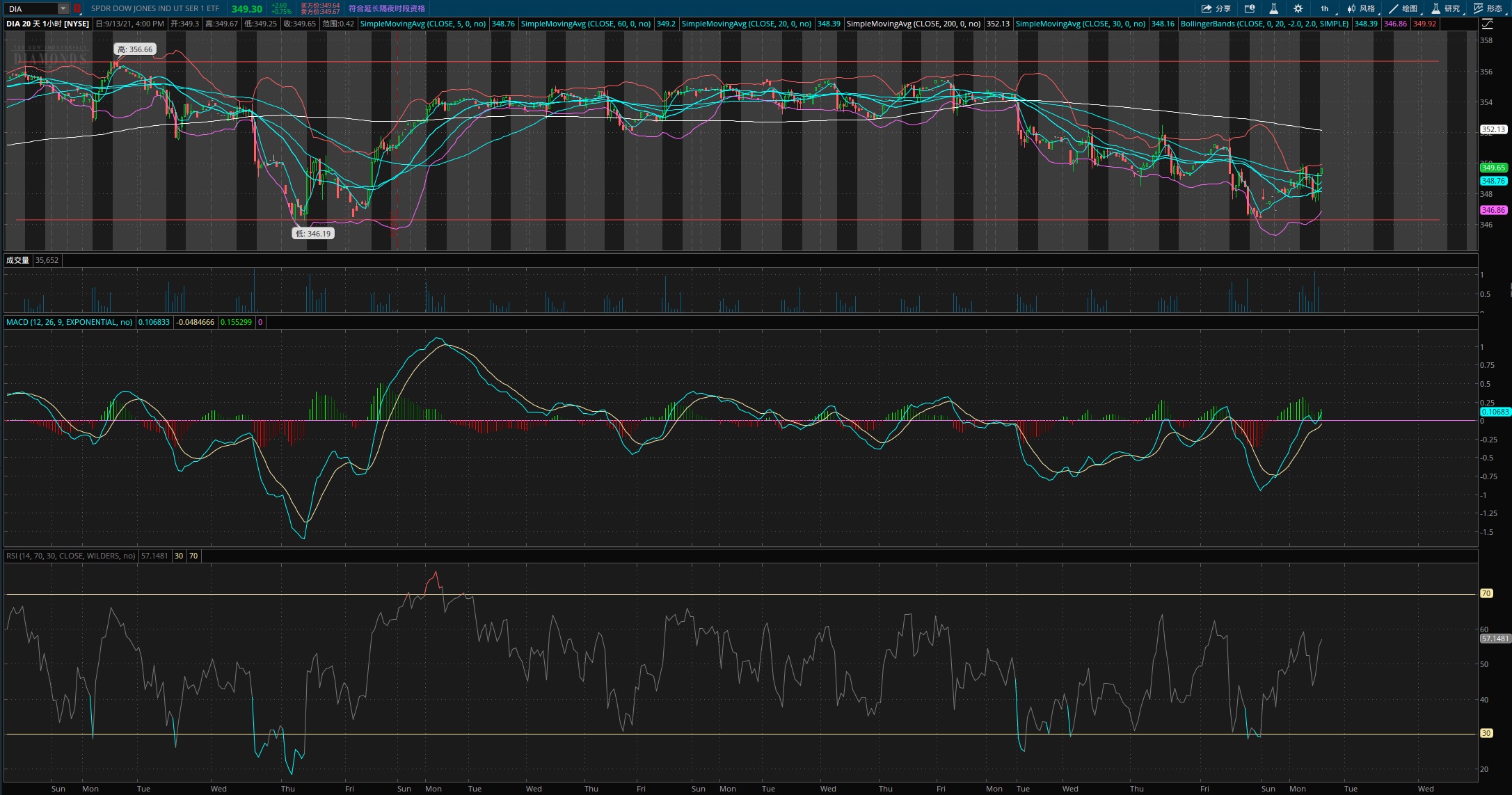Expand the DIA symbol dropdown arrow
The height and width of the screenshot is (795, 1512).
coord(63,8)
